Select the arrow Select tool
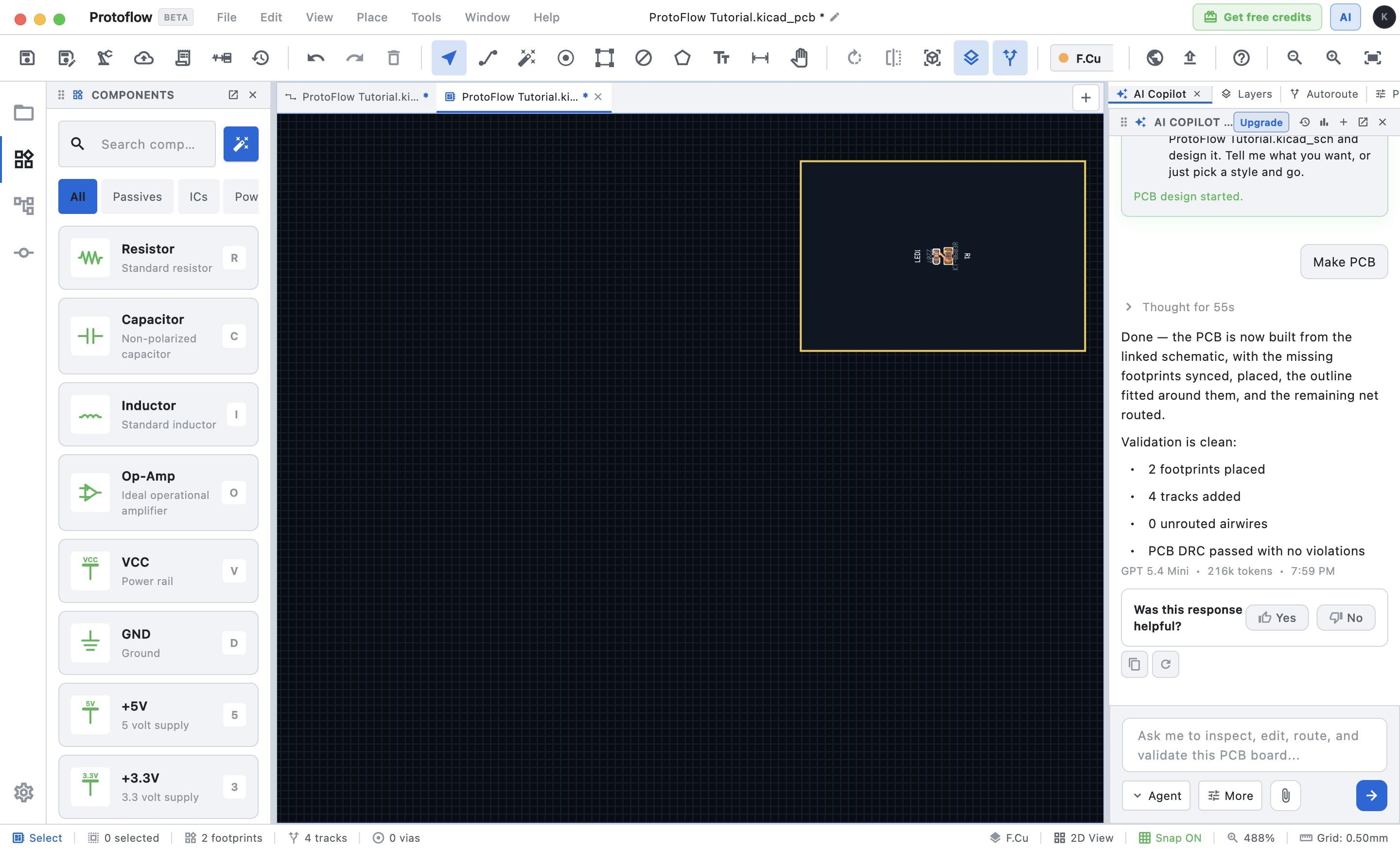This screenshot has height=851, width=1400. pyautogui.click(x=449, y=57)
